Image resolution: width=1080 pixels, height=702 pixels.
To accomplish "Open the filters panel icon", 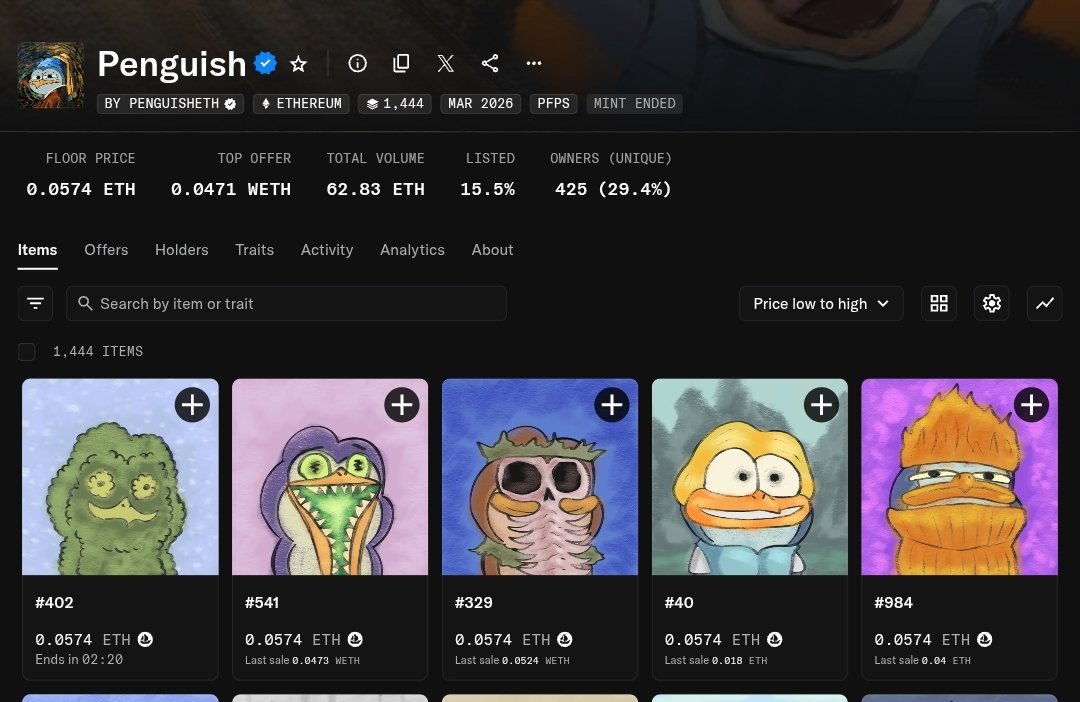I will click(x=35, y=303).
